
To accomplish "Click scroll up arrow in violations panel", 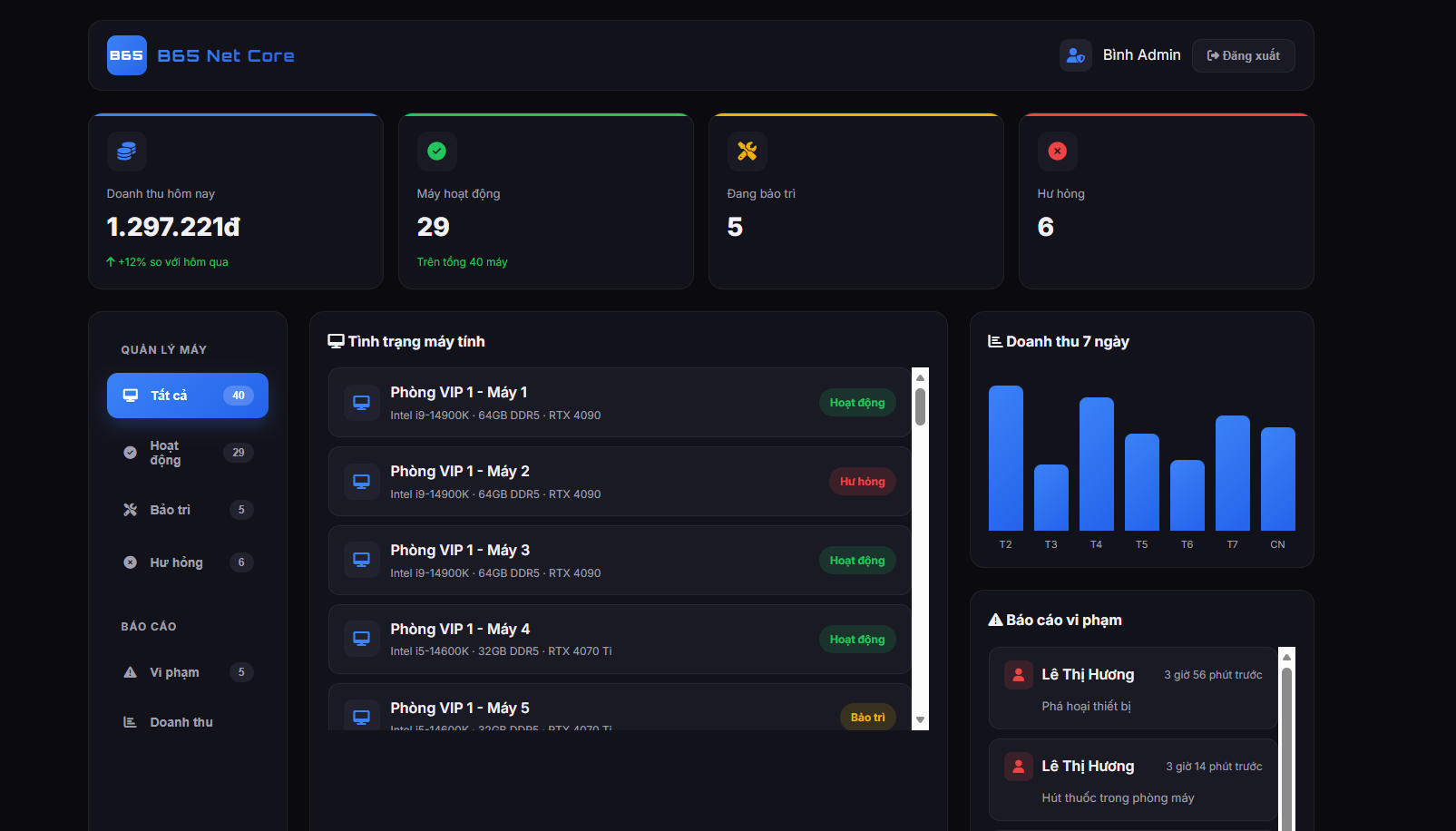I will point(1285,657).
